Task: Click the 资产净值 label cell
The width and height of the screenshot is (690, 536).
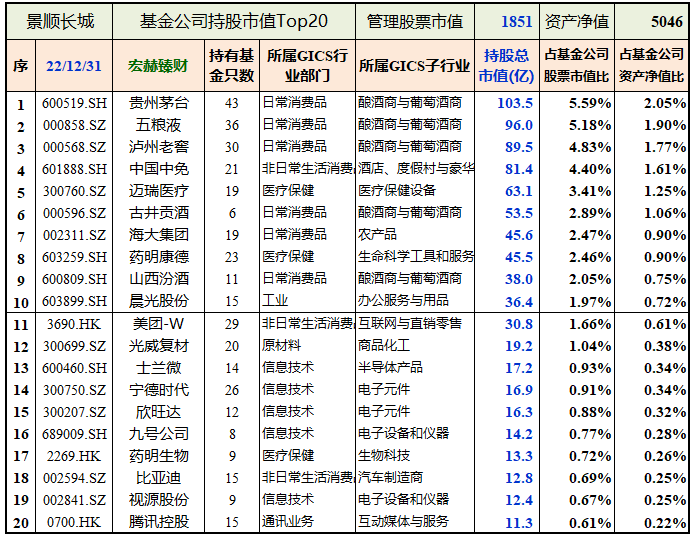Action: [x=577, y=21]
